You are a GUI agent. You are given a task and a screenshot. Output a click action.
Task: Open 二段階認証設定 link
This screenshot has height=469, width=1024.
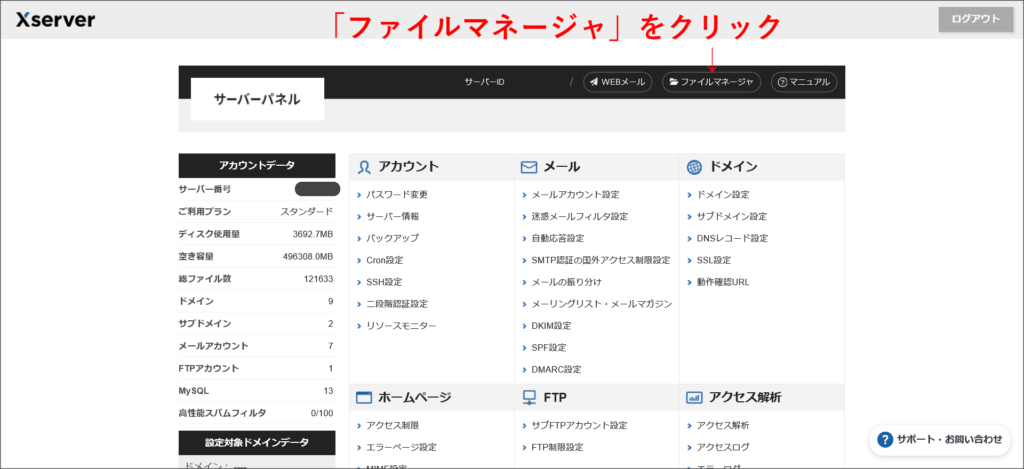click(397, 304)
